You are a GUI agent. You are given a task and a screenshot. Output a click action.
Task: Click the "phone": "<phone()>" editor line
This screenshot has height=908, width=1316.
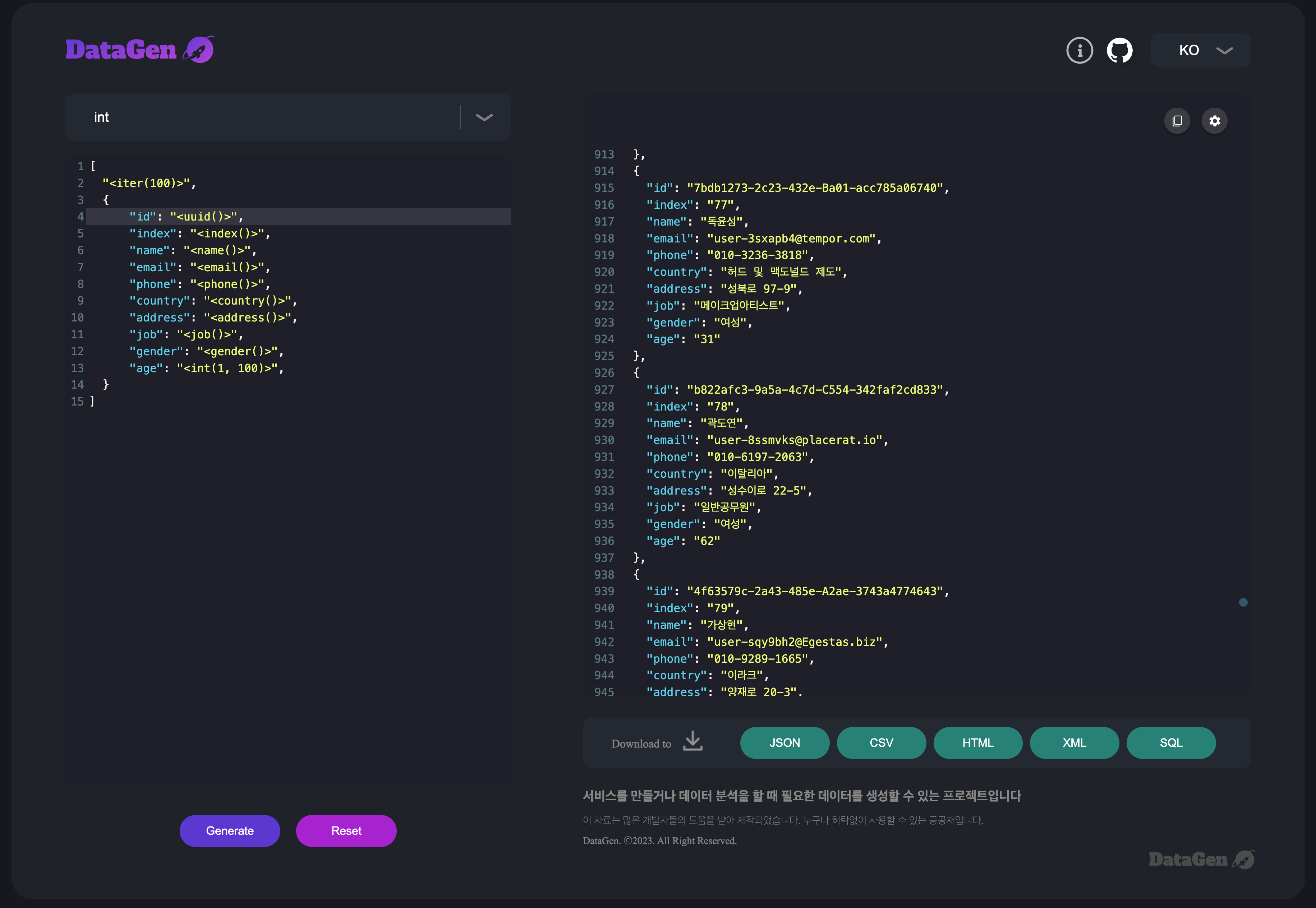[200, 284]
